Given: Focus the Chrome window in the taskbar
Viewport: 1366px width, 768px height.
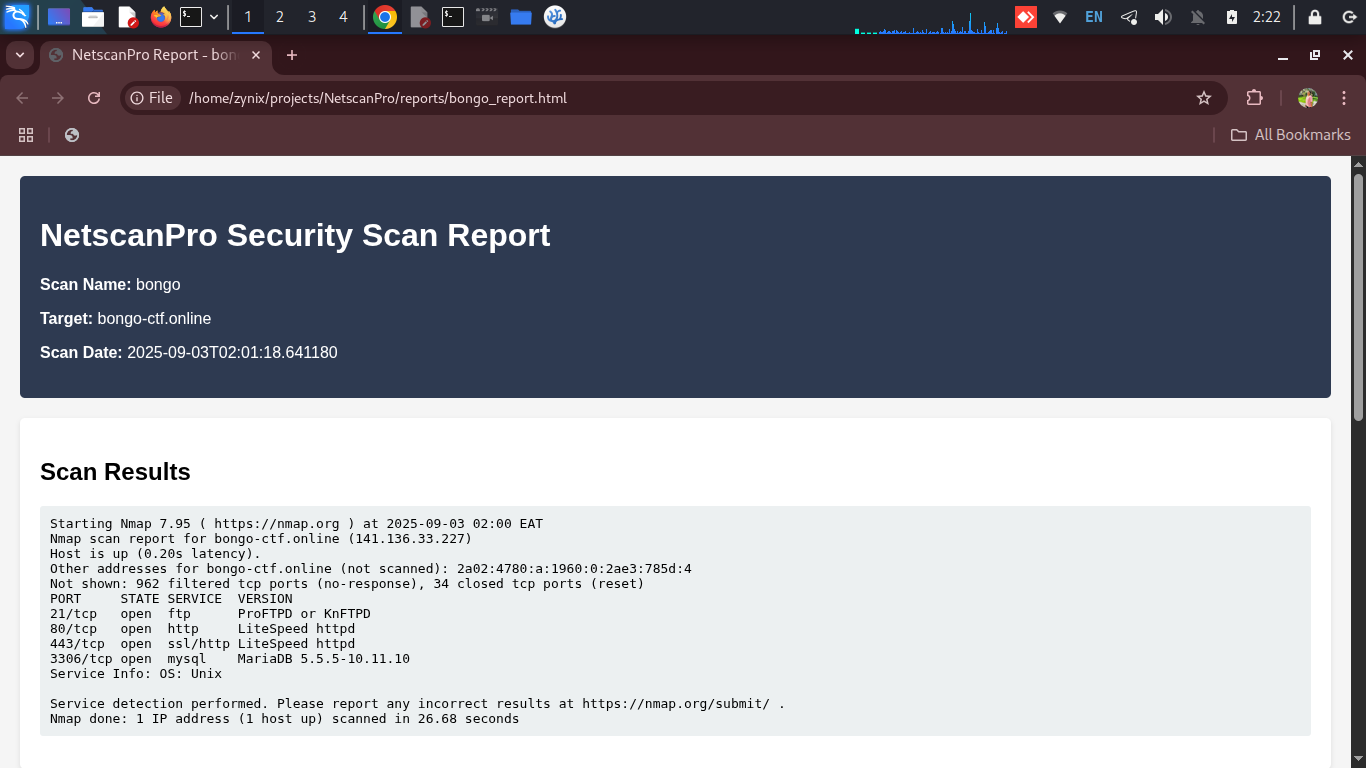Looking at the screenshot, I should click(x=385, y=17).
